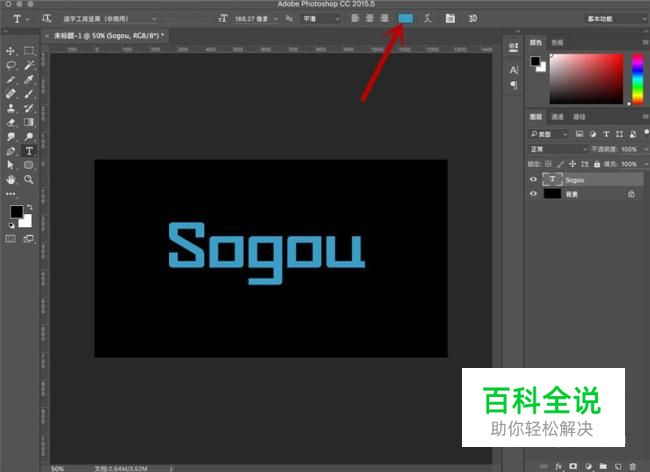The width and height of the screenshot is (650, 472).
Task: Reset to default black and white colors
Action: click(12, 225)
